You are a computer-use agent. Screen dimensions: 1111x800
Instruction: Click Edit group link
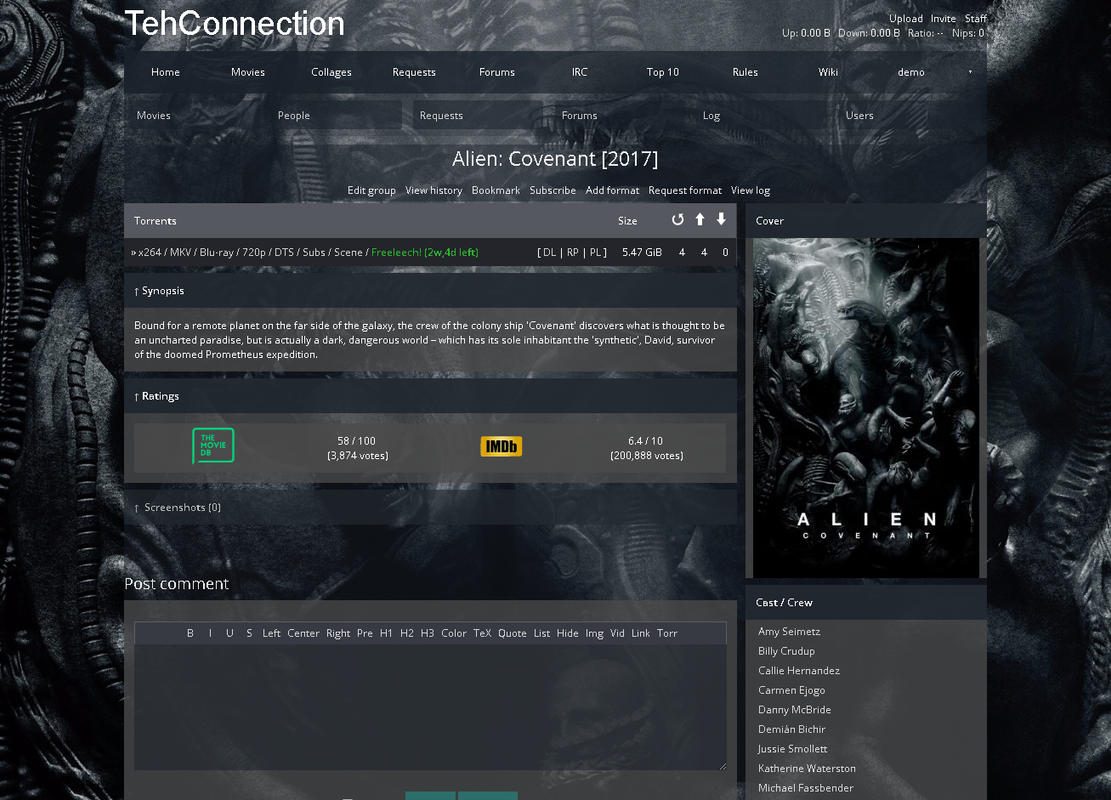tap(371, 191)
